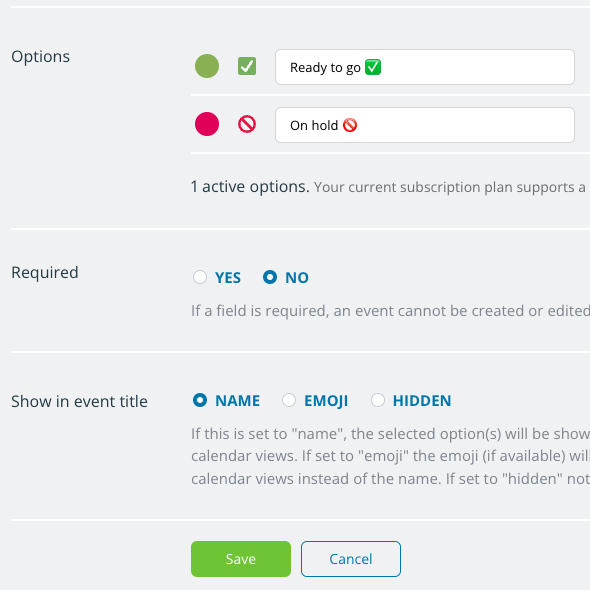Click the checkmark emoji icon left of Ready to go field
The height and width of the screenshot is (590, 590).
pos(247,66)
